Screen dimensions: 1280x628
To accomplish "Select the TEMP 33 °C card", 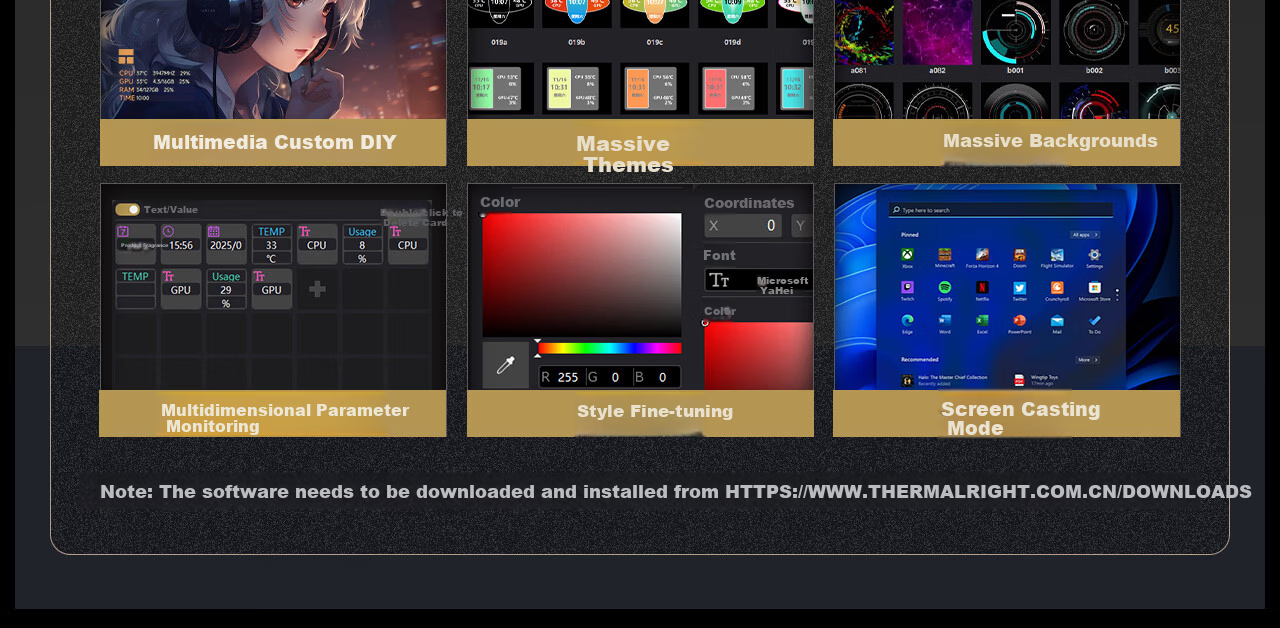I will click(271, 244).
